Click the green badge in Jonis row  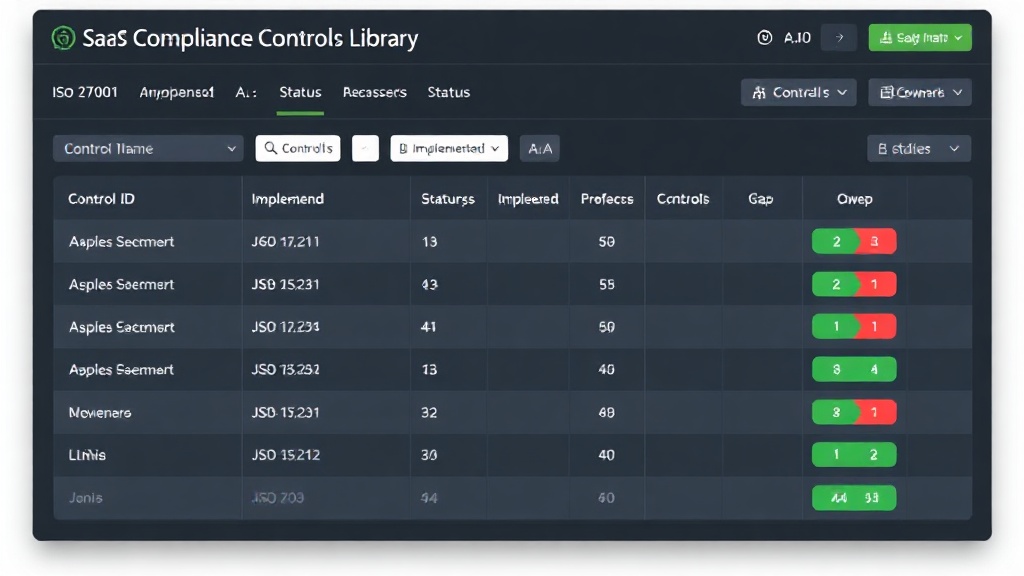point(854,498)
